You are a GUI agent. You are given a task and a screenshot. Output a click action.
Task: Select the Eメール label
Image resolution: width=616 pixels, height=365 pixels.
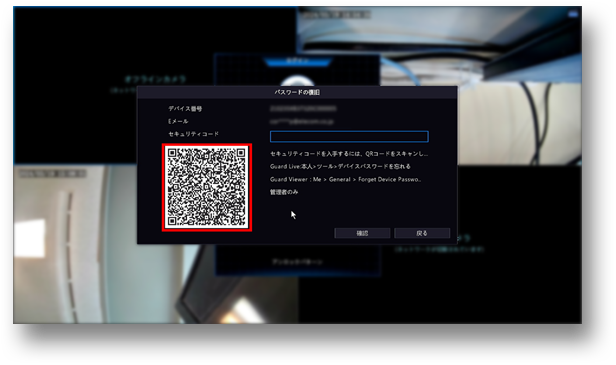[x=178, y=121]
